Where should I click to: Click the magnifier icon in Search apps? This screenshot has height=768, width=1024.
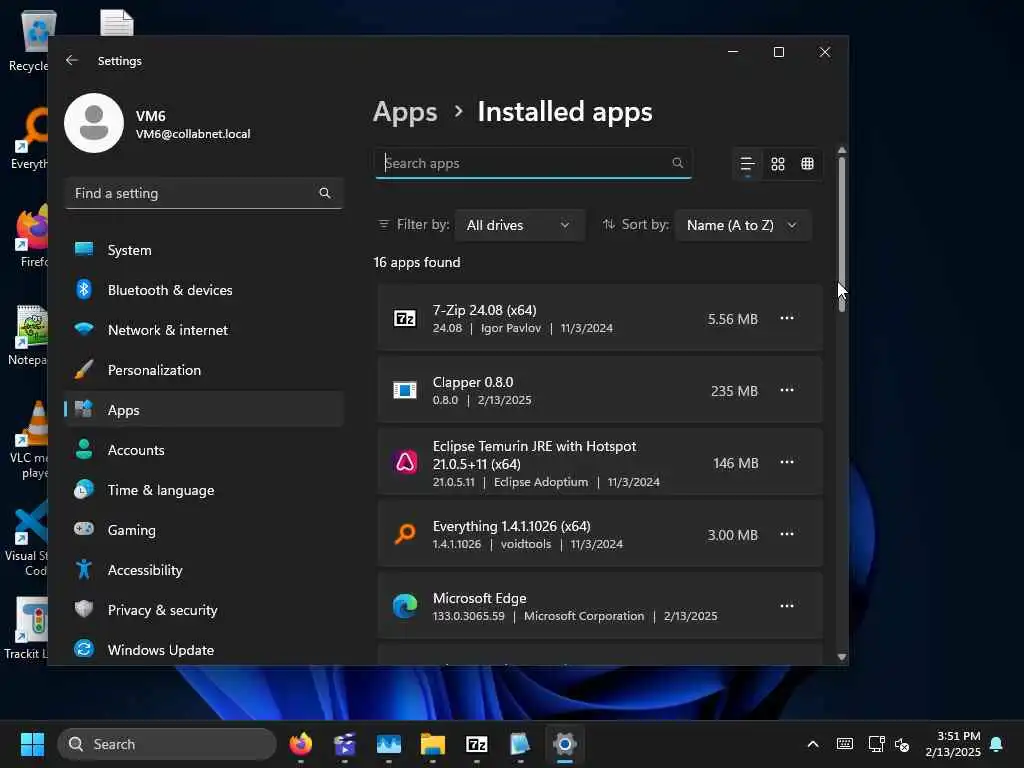[677, 163]
